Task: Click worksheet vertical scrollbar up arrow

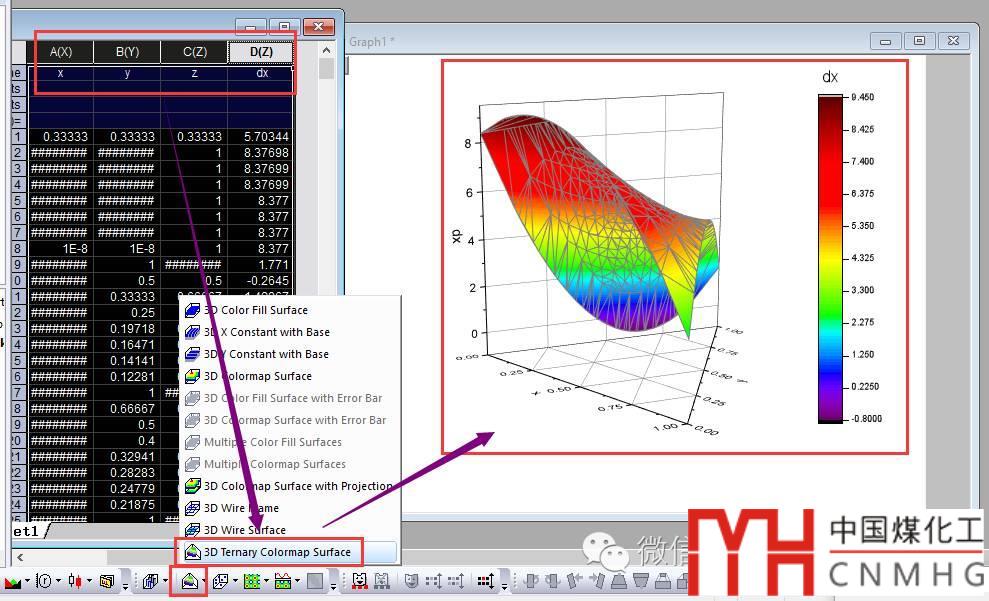Action: click(326, 50)
